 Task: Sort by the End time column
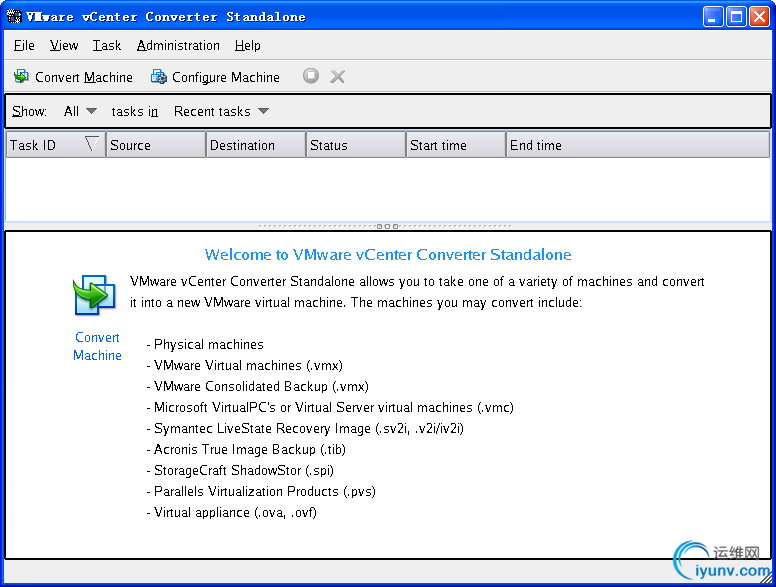[x=638, y=145]
